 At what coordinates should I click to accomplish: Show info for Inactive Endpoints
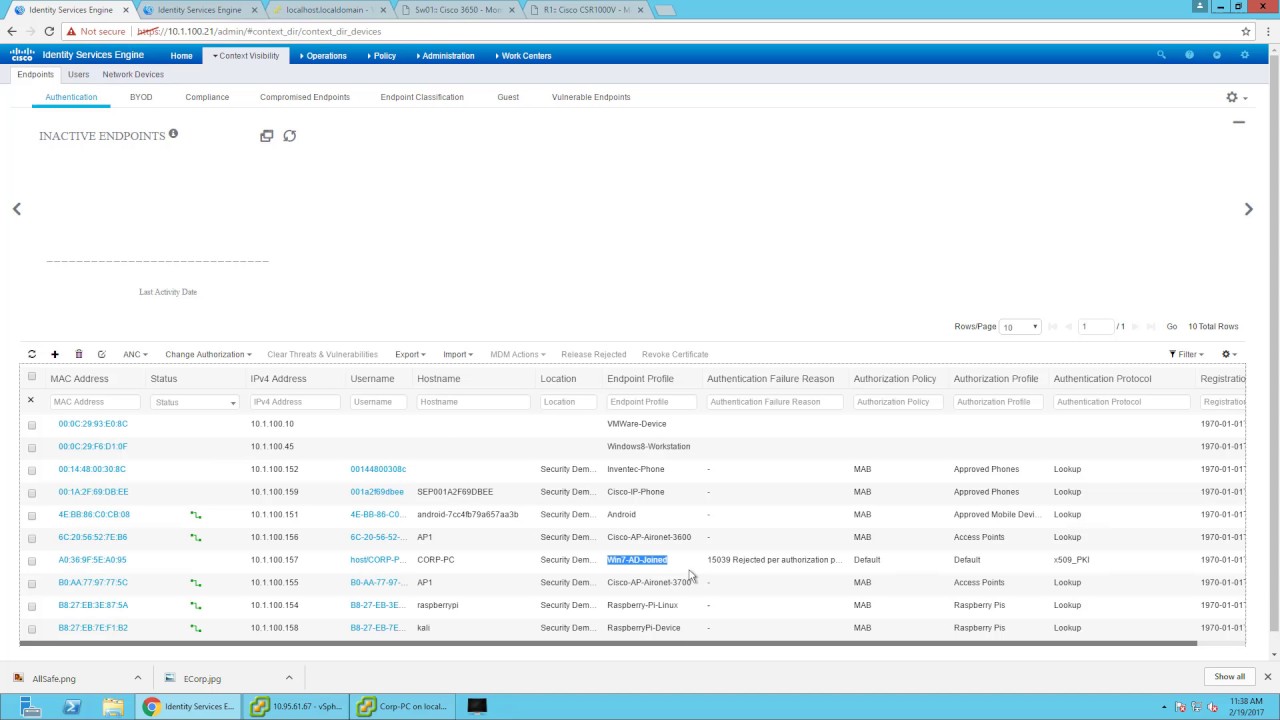(173, 133)
